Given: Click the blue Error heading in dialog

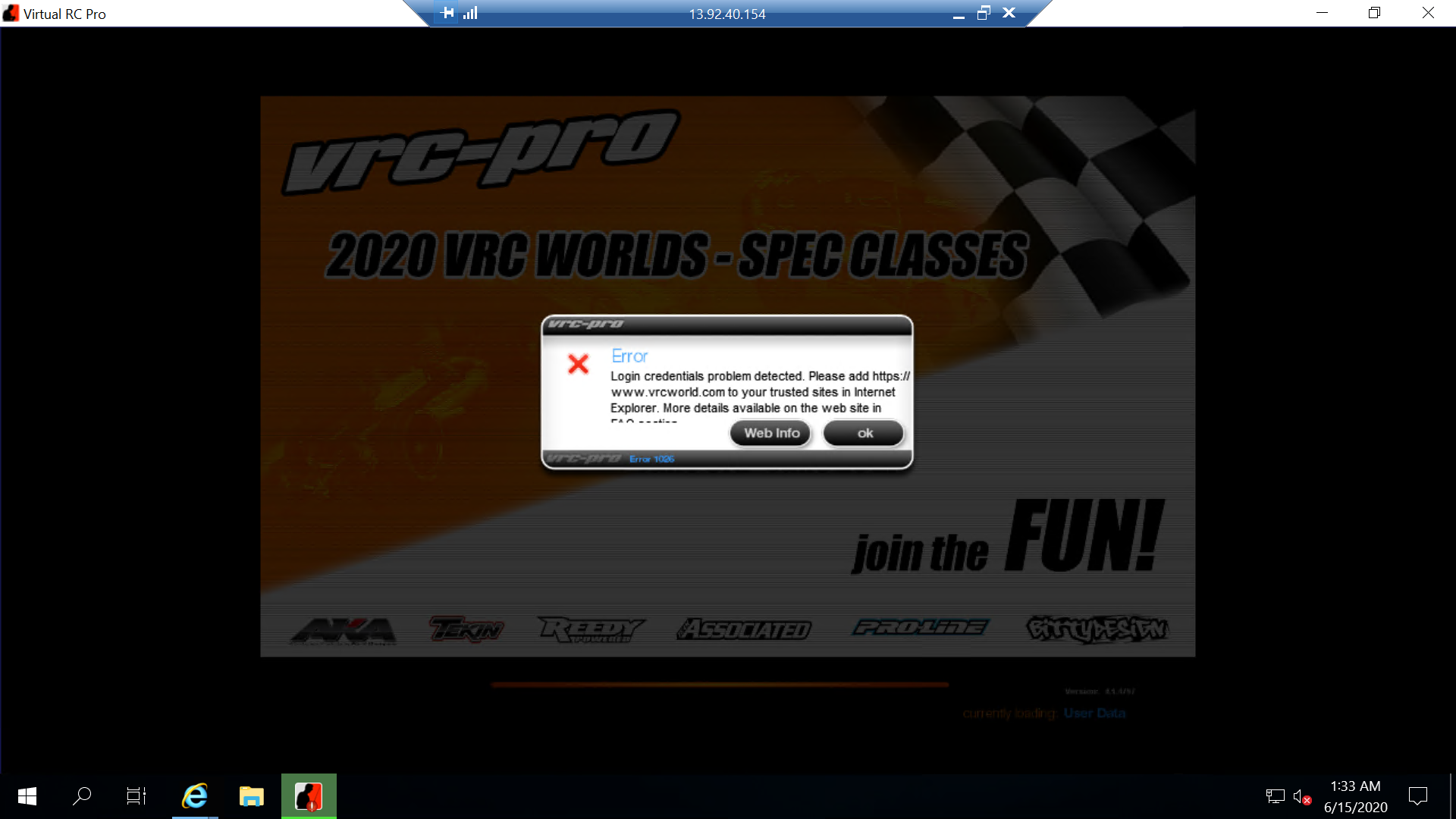Looking at the screenshot, I should click(x=629, y=356).
